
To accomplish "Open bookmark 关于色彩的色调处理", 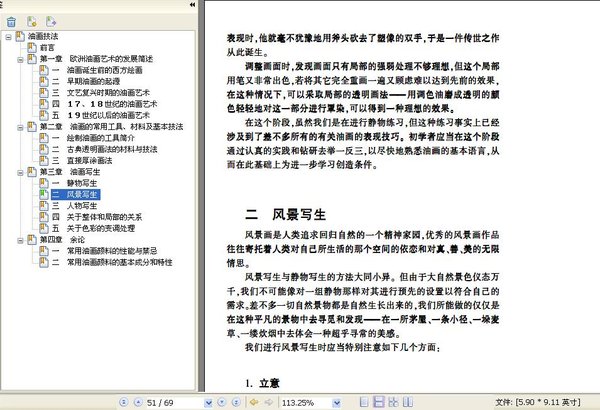I will pyautogui.click(x=93, y=228).
